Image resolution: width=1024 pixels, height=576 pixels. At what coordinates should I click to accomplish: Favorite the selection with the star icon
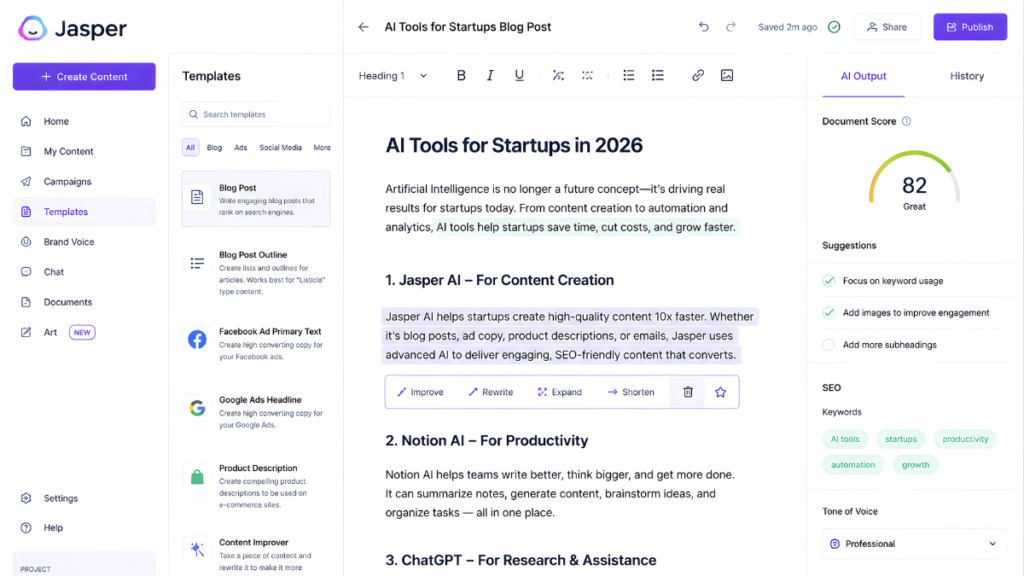[x=720, y=392]
